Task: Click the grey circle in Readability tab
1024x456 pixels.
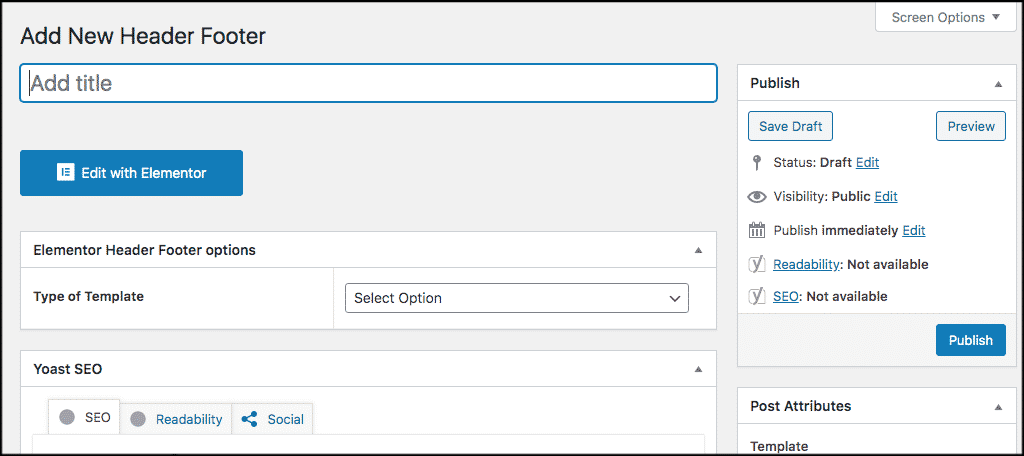Action: point(137,419)
